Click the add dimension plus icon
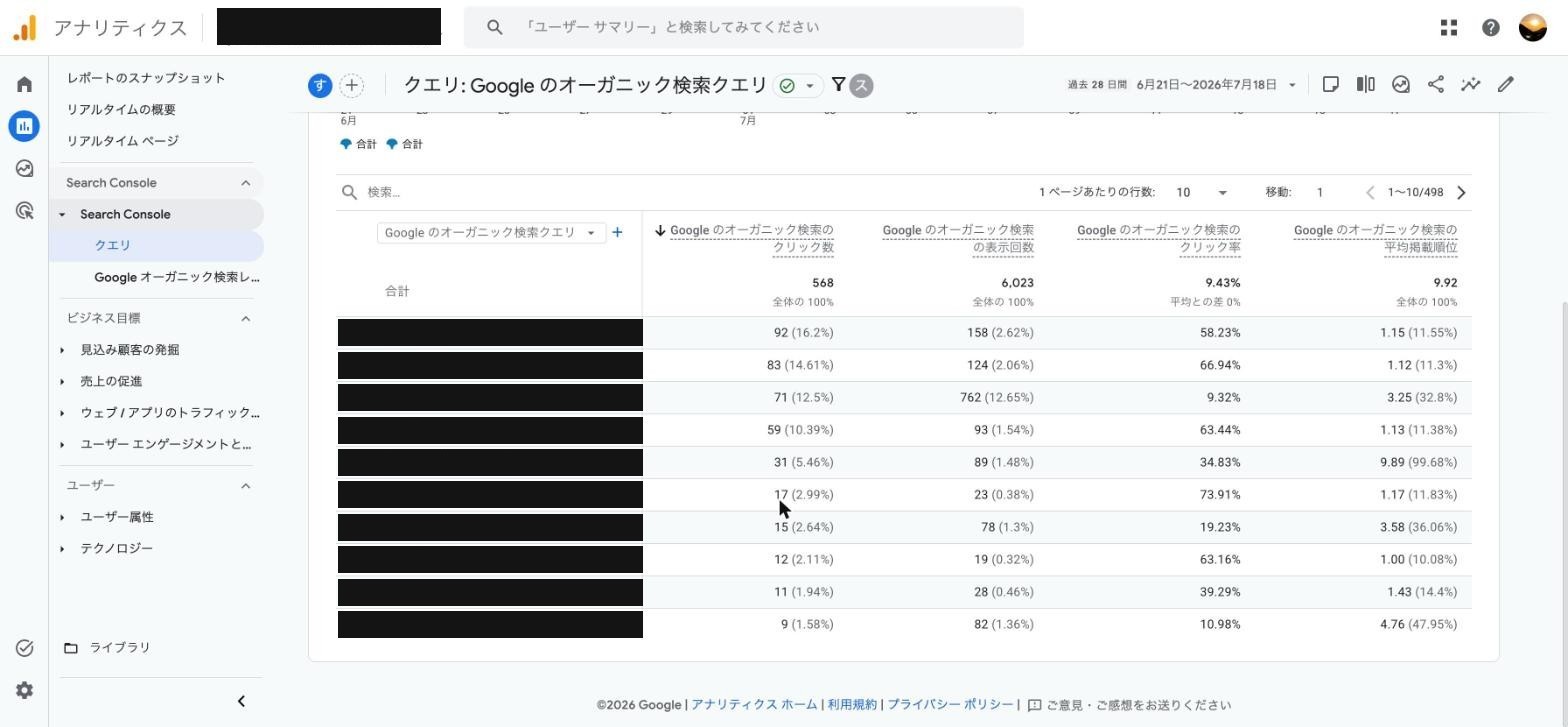Screen dimensions: 1568x727 617,232
